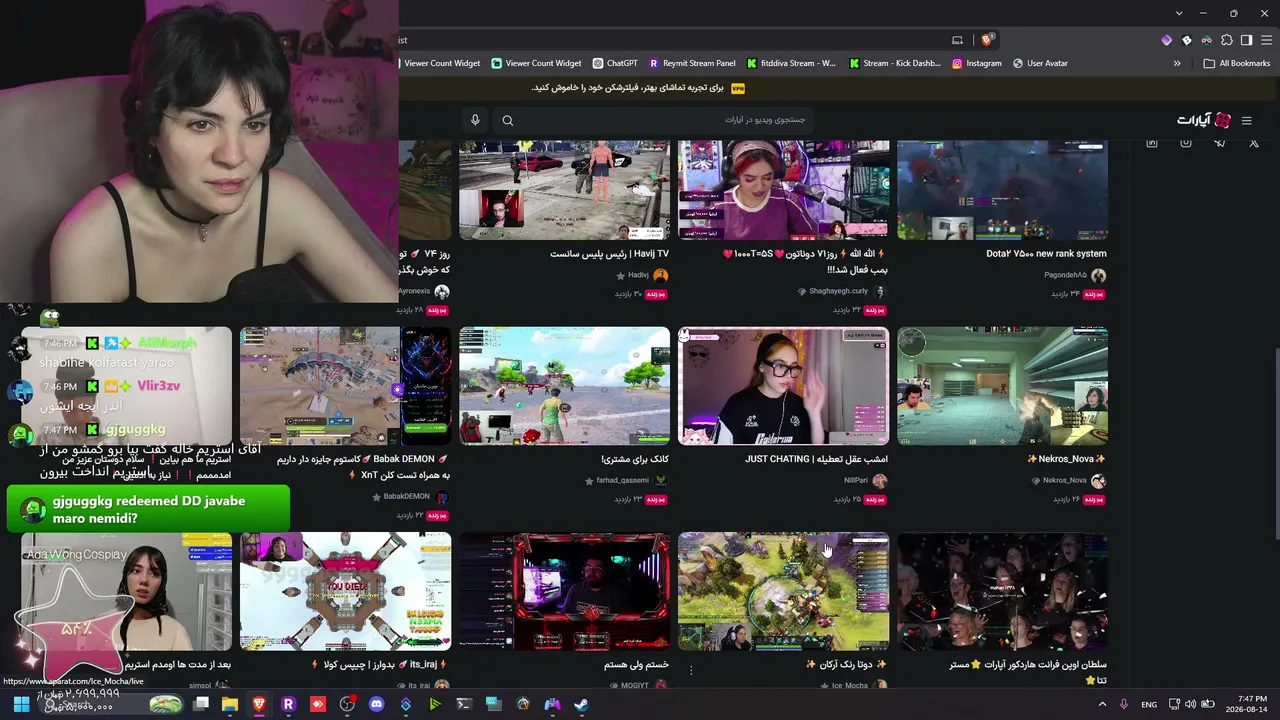Open Steam from the taskbar
This screenshot has height=720, width=1280.
[582, 704]
